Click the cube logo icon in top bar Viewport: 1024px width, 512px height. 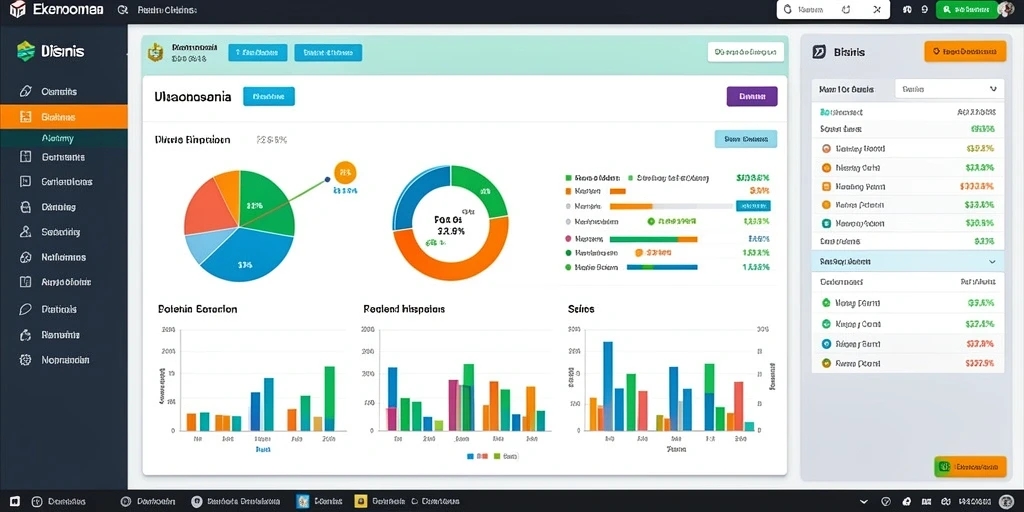(17, 9)
